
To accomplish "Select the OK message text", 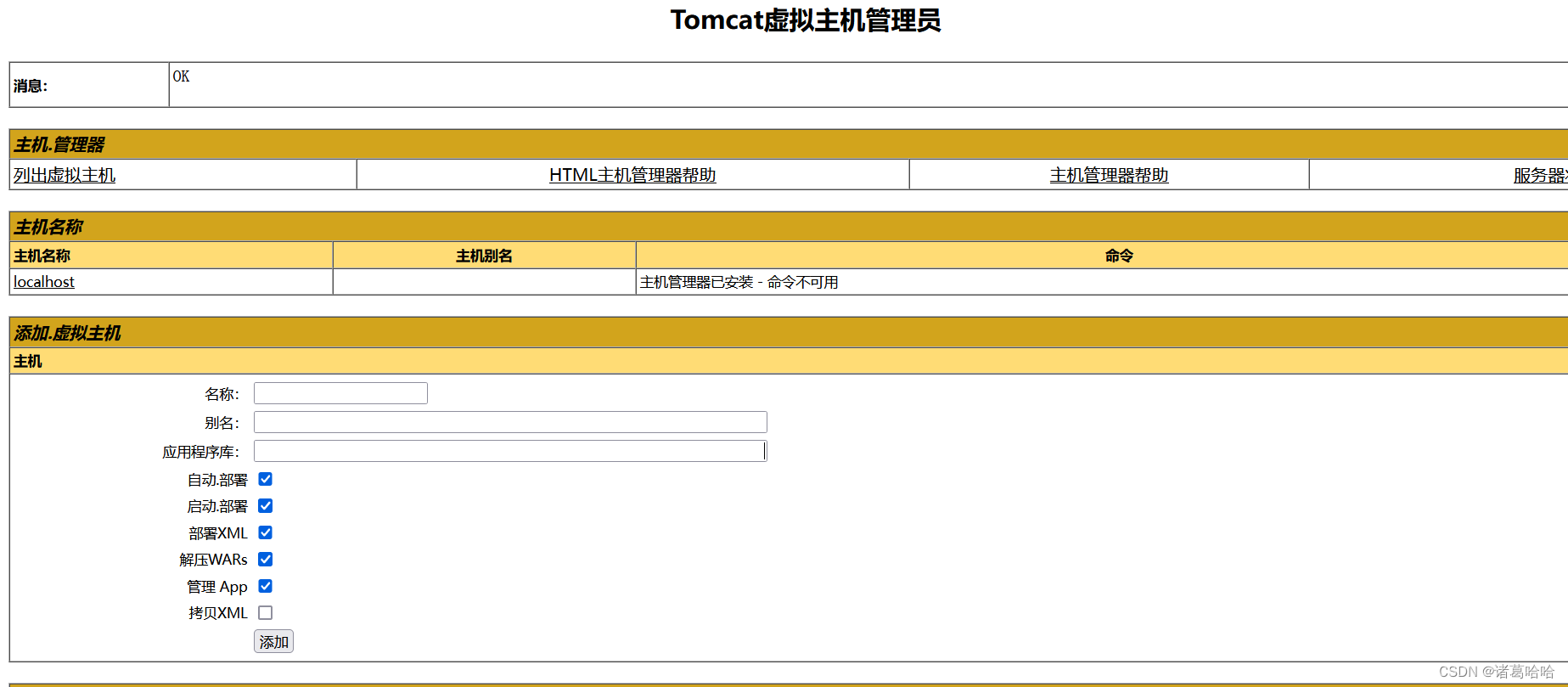I will click(x=181, y=76).
